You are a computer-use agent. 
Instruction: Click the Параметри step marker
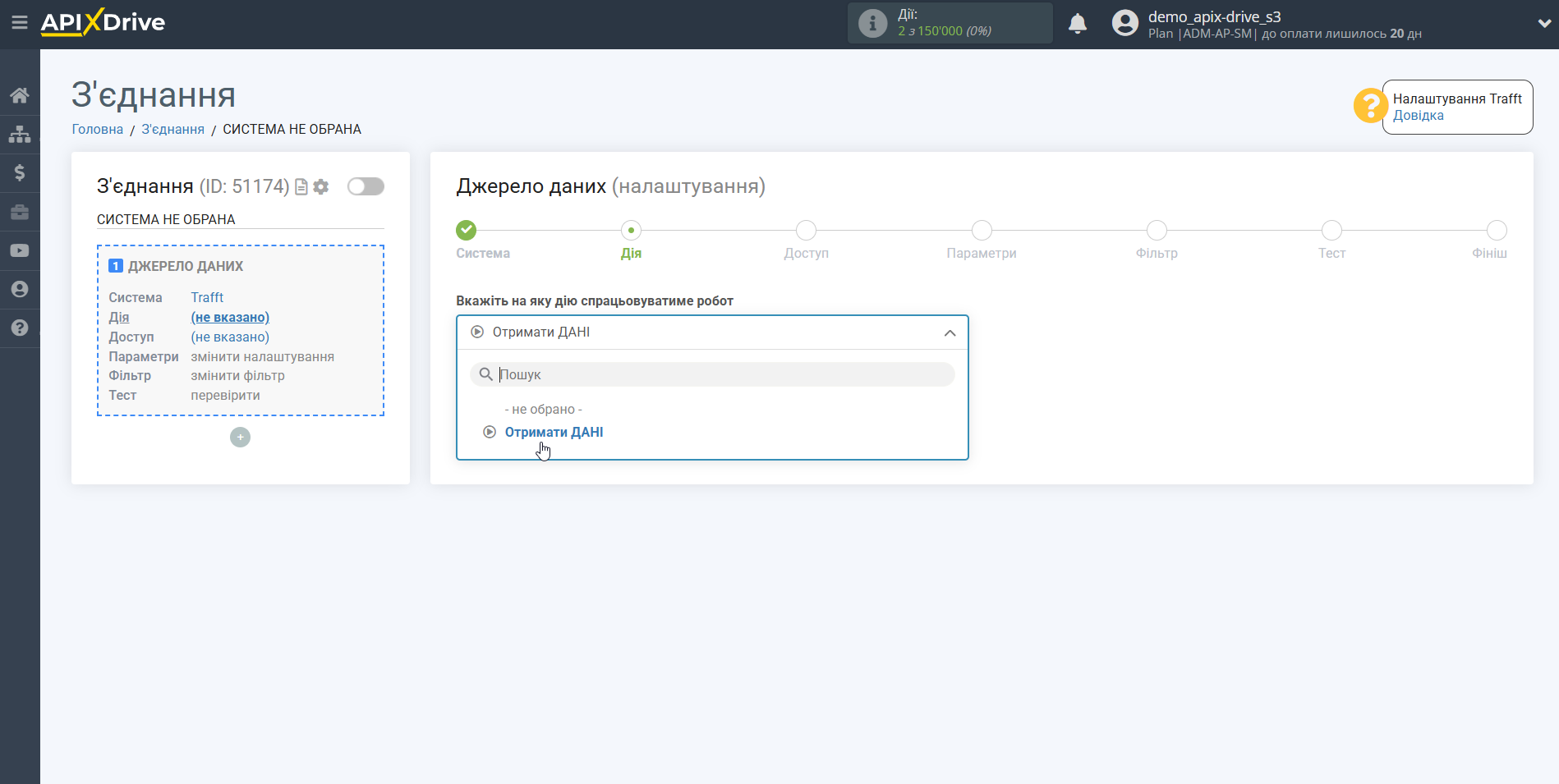click(x=982, y=231)
